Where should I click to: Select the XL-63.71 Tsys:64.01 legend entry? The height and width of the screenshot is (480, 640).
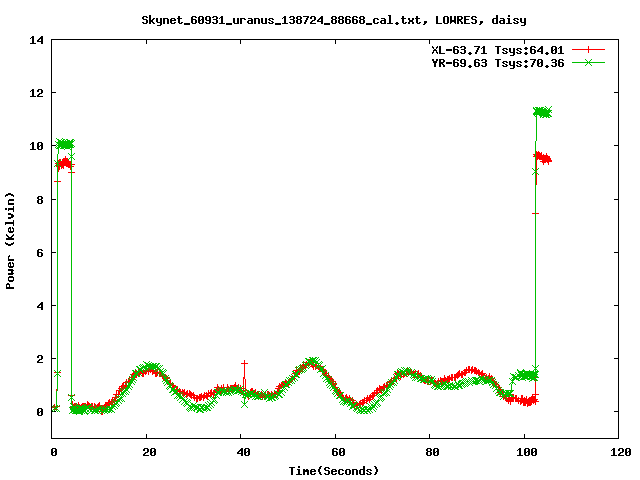point(498,50)
